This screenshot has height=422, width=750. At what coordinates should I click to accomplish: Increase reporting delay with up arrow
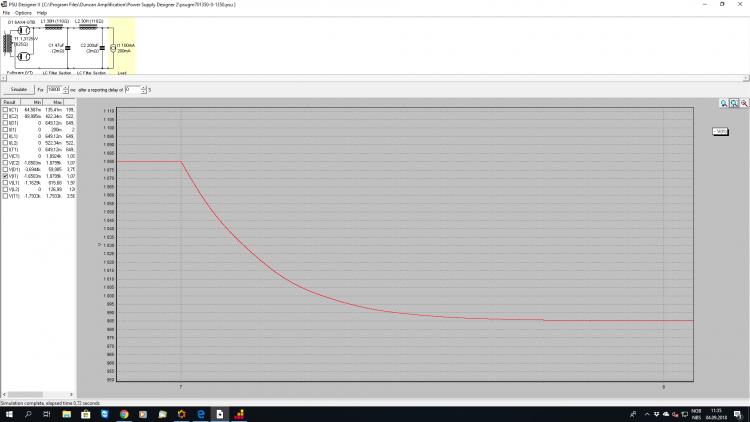143,88
